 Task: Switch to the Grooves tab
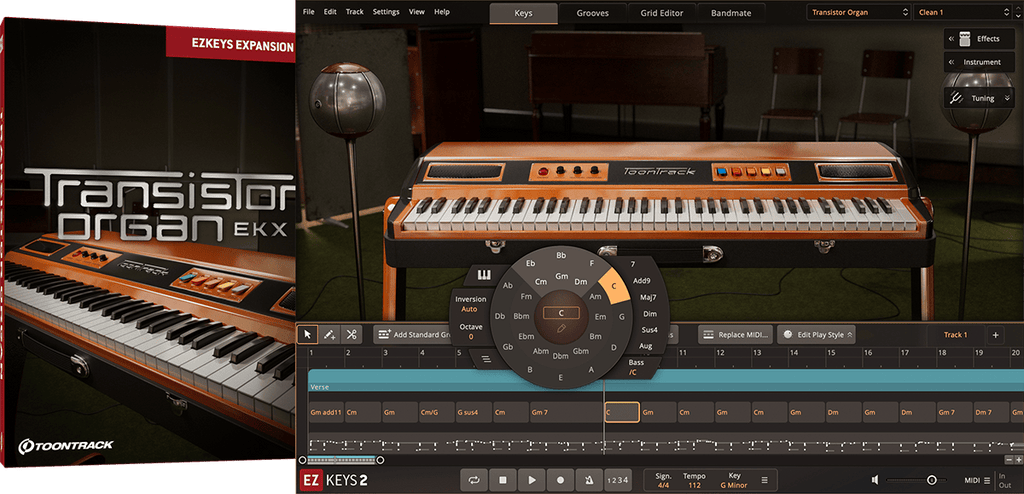(x=592, y=13)
